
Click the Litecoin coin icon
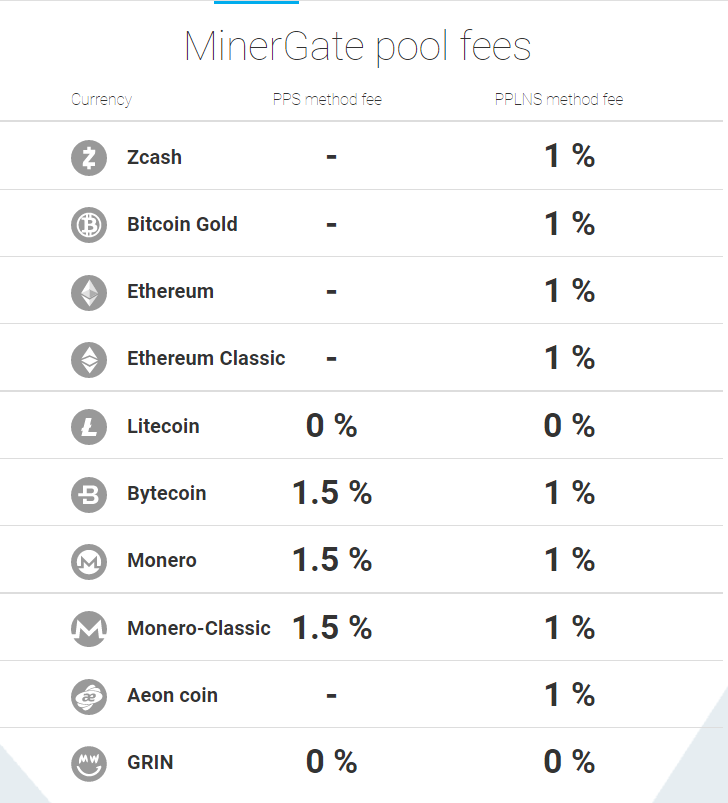89,427
